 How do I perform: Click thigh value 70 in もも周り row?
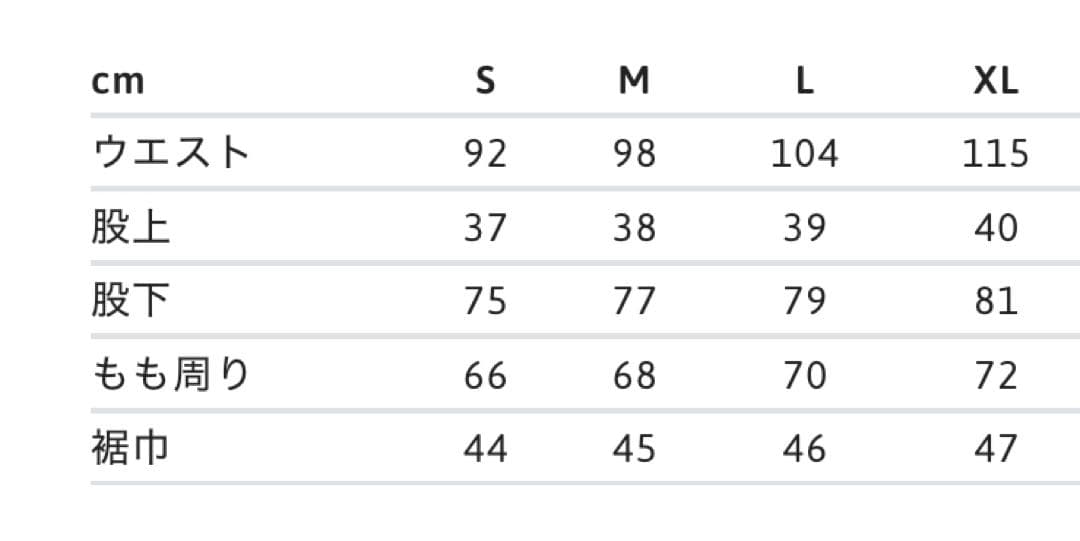click(x=805, y=375)
